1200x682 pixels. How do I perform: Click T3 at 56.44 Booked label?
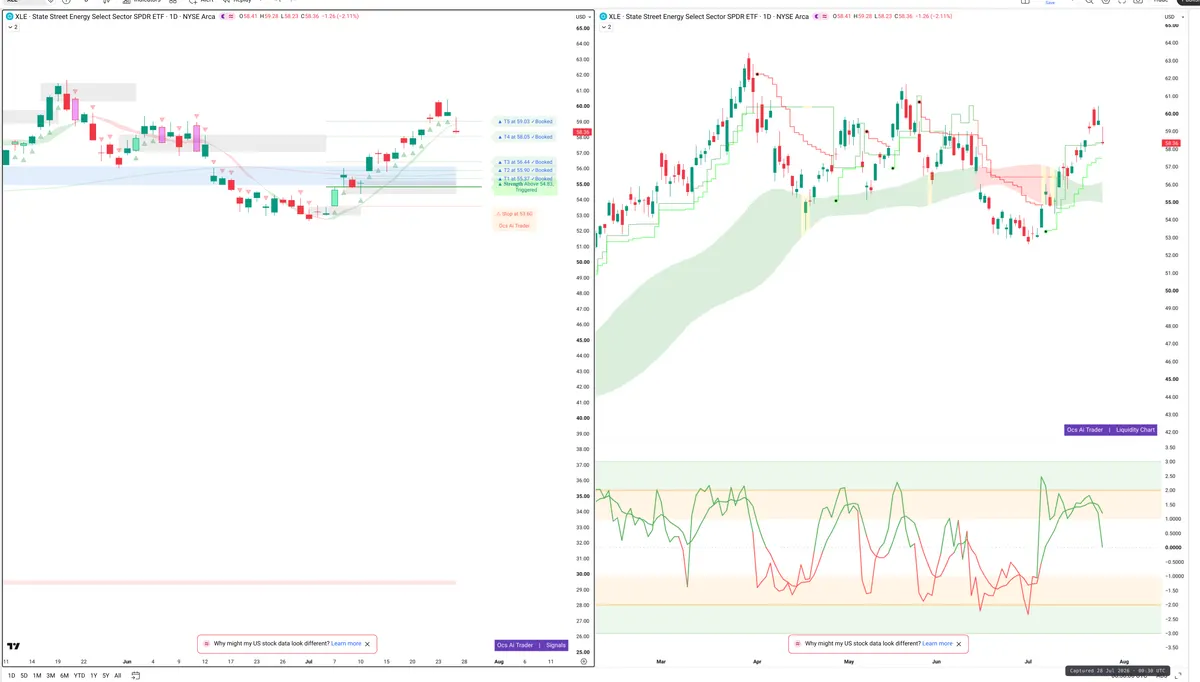click(525, 162)
